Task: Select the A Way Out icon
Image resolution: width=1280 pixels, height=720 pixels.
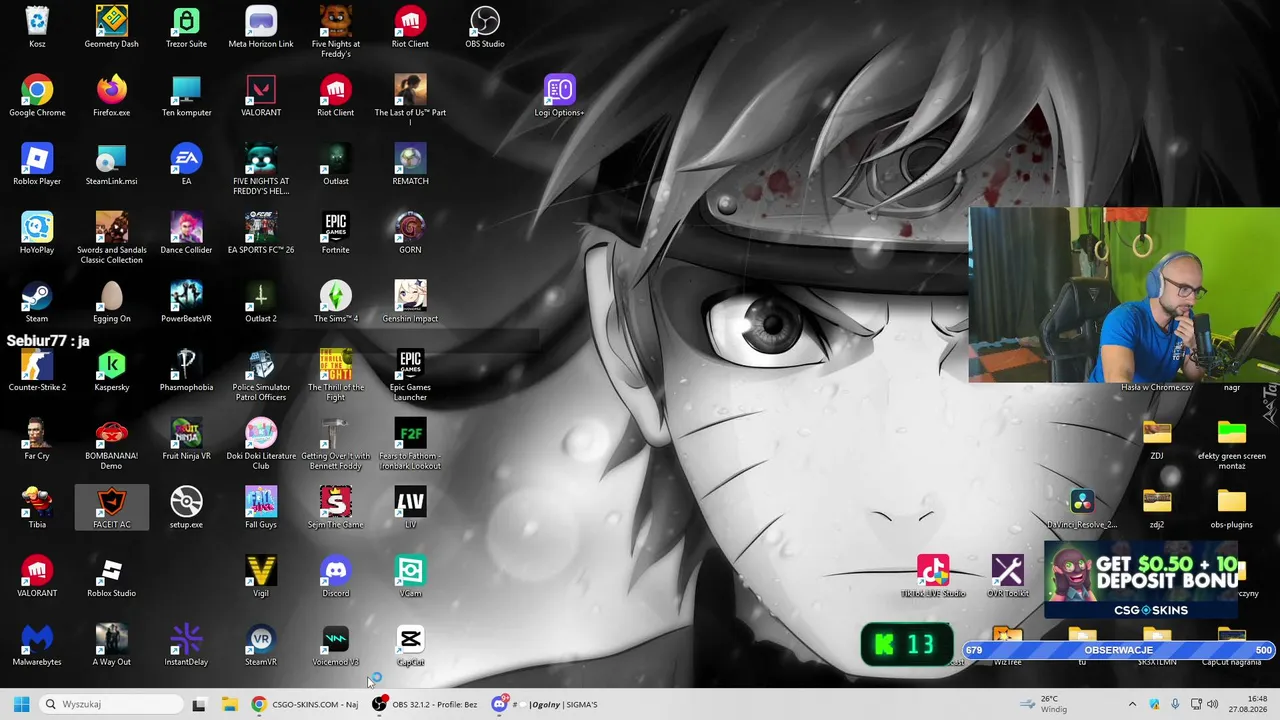Action: click(112, 646)
